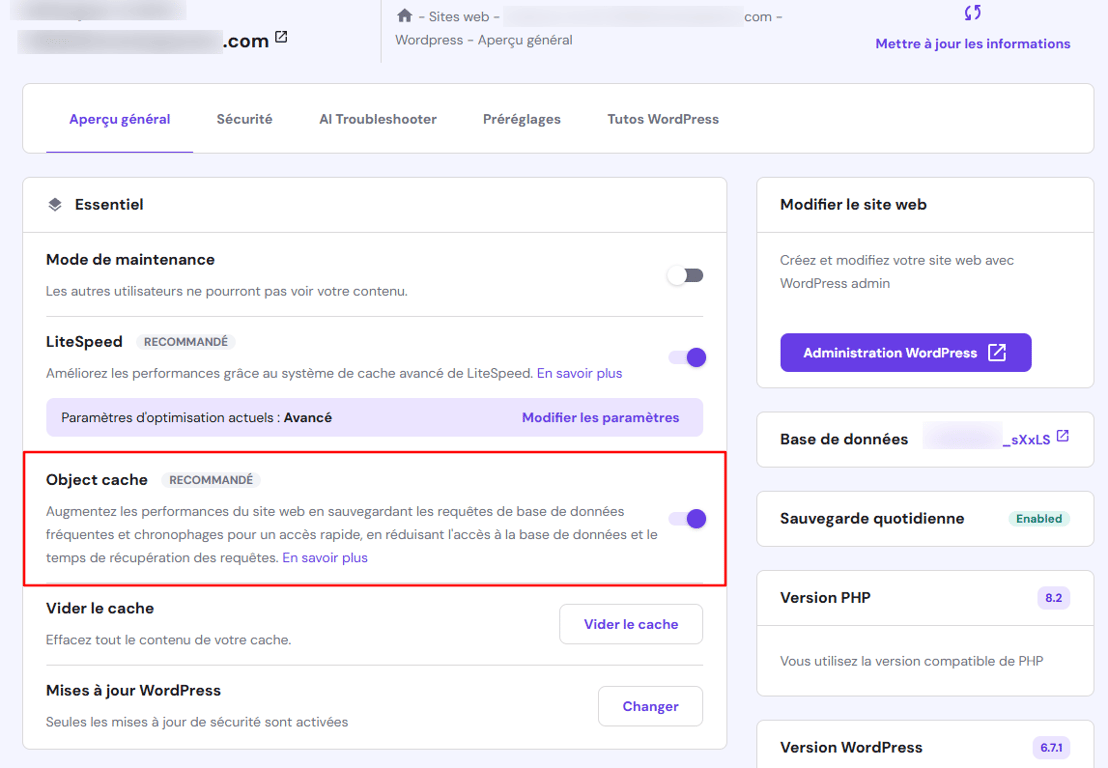Open the AI Troubleshooter tab
1108x768 pixels.
(377, 118)
